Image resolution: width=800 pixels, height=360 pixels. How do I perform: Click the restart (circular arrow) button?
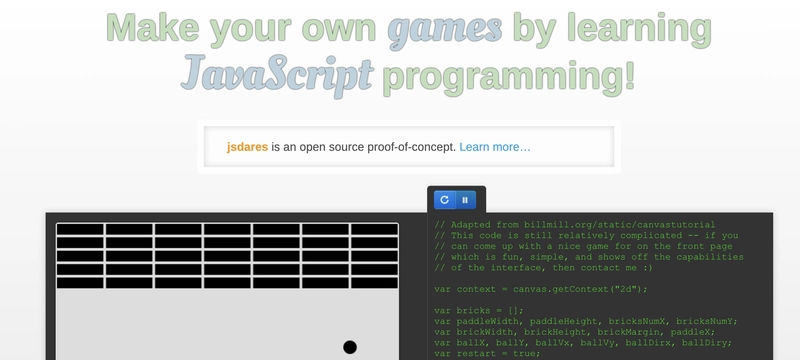tap(444, 200)
